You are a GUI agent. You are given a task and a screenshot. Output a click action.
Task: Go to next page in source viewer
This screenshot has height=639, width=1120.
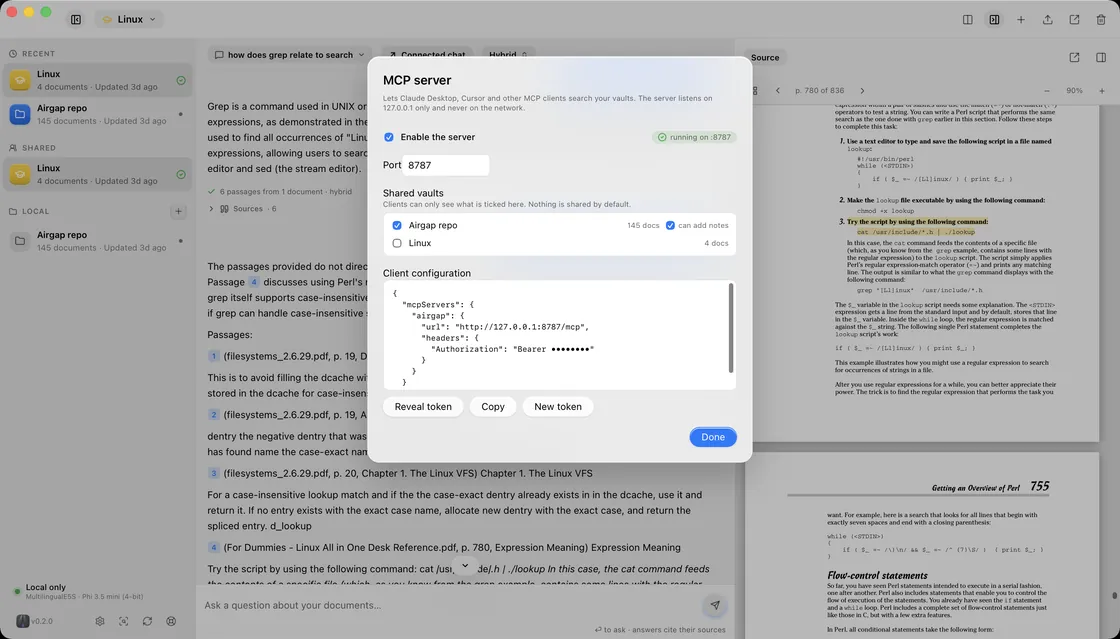(x=862, y=91)
